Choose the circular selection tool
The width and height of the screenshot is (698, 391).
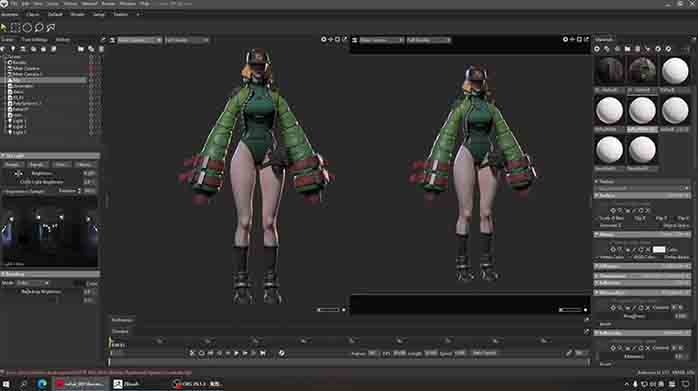click(x=27, y=28)
